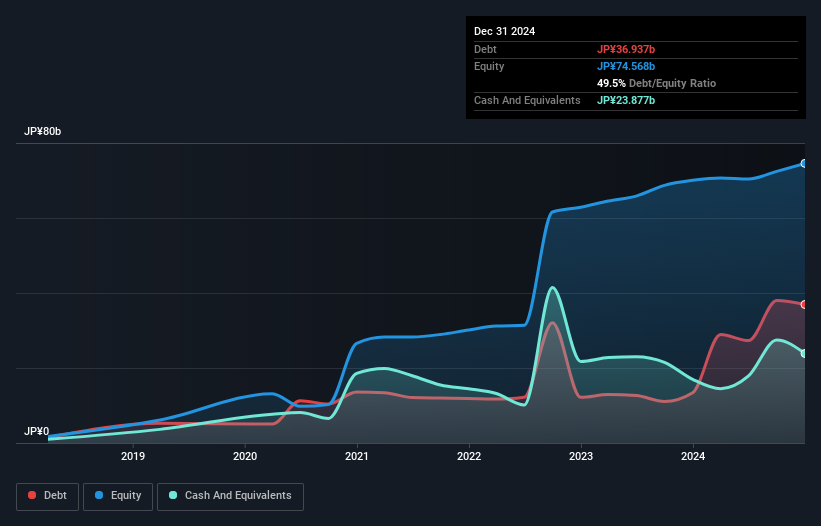Click the 49.5% Debt/Equity Ratio text
This screenshot has height=526, width=821.
point(656,83)
